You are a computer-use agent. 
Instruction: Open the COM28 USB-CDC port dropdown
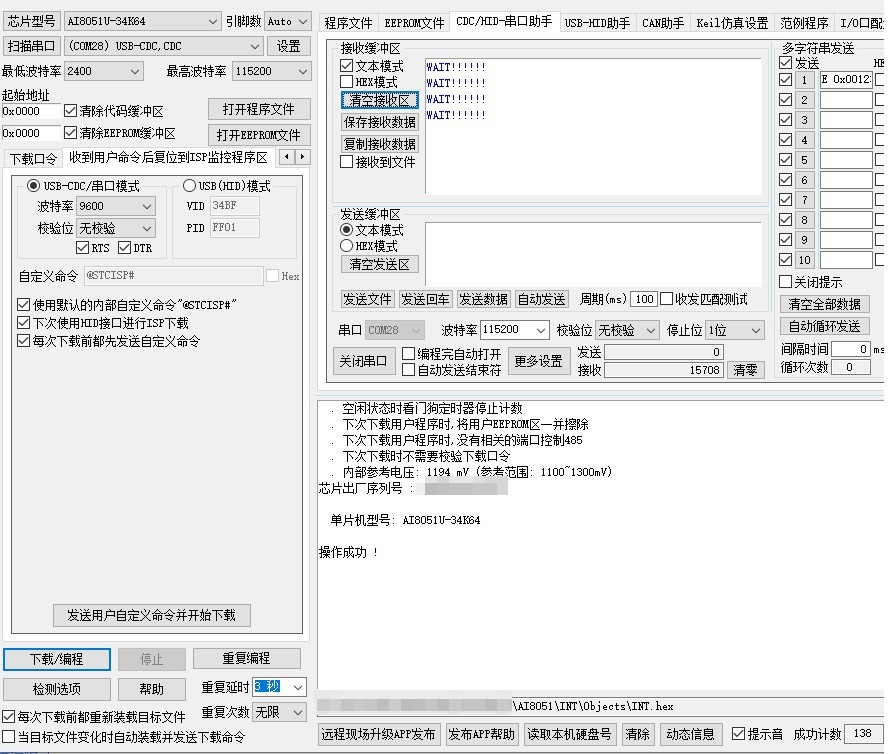click(x=164, y=46)
